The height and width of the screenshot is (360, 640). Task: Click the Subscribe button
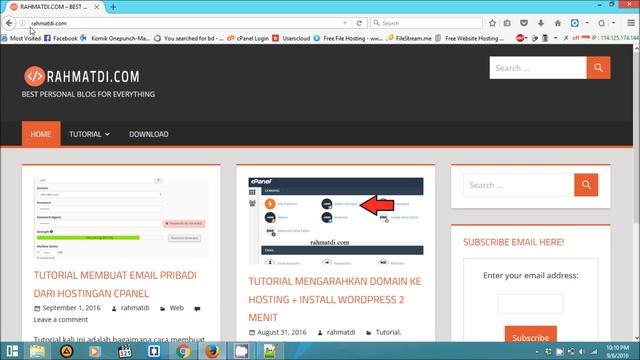531,335
